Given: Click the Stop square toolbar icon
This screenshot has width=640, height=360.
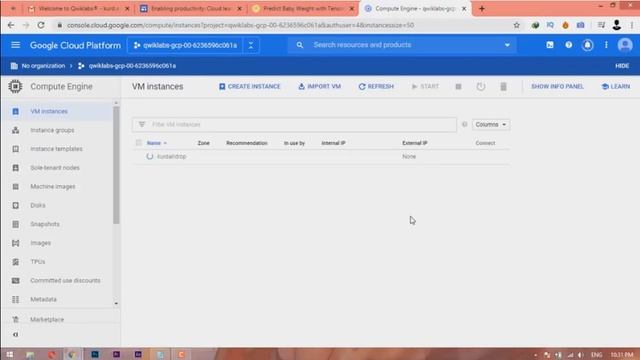Looking at the screenshot, I should (458, 87).
